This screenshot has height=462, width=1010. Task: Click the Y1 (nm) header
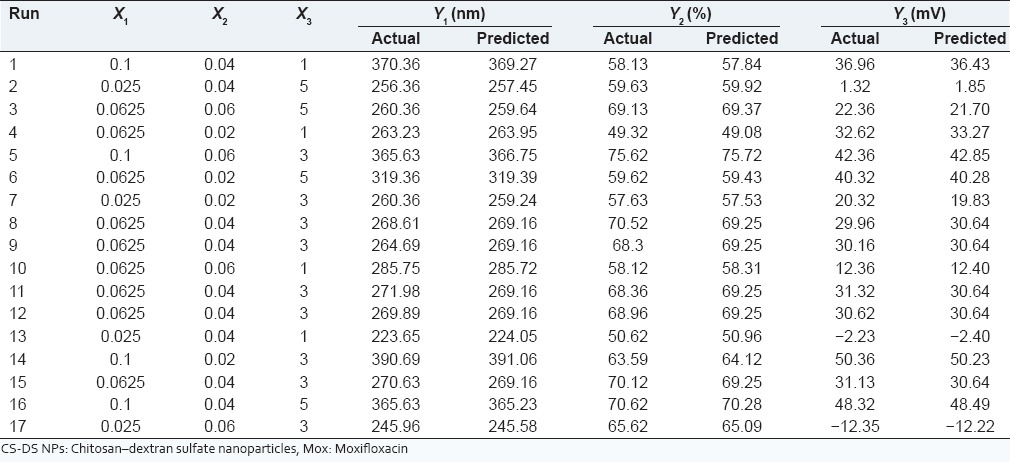click(x=455, y=15)
